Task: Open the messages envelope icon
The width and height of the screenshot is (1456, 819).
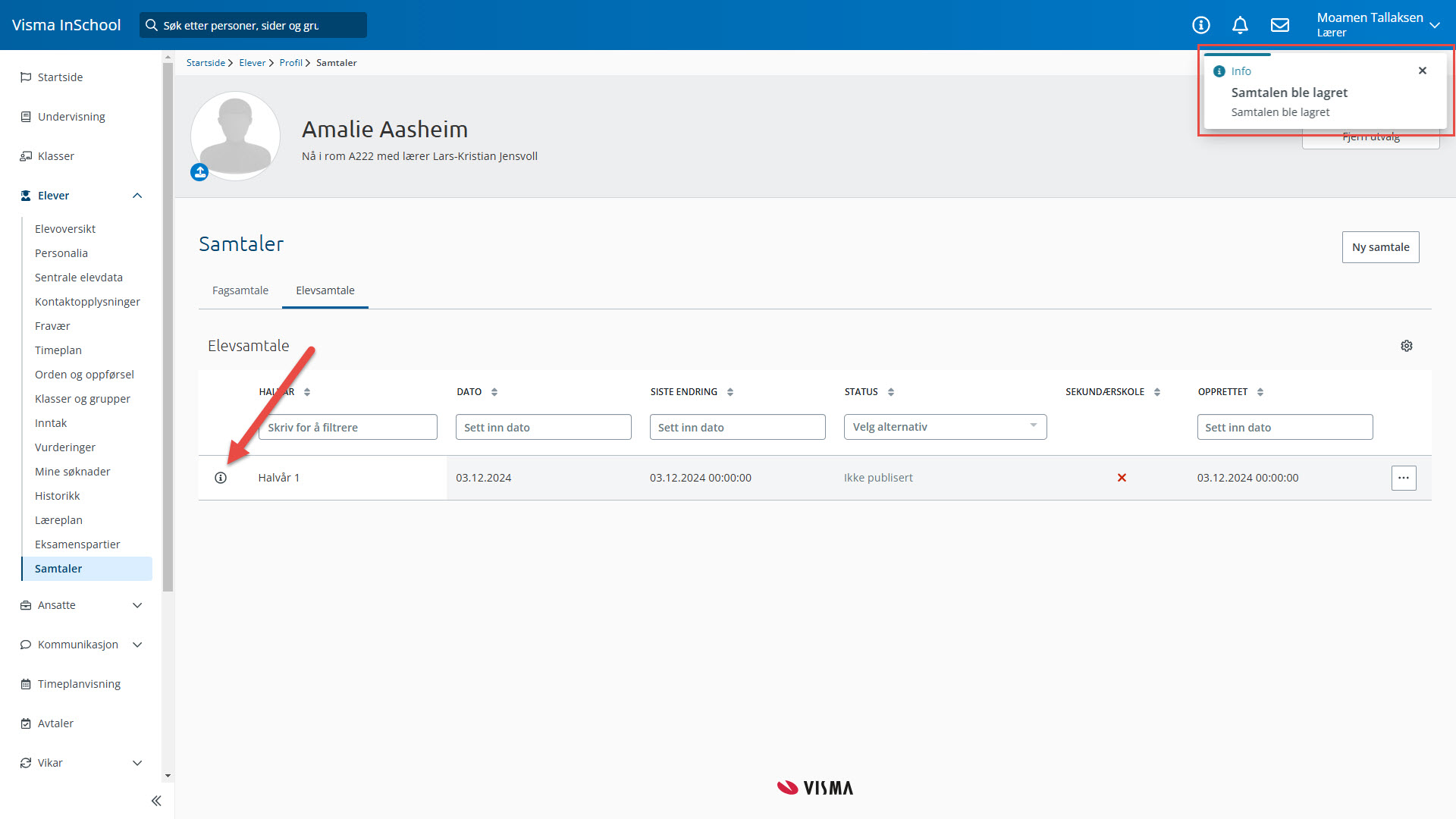Action: coord(1280,25)
